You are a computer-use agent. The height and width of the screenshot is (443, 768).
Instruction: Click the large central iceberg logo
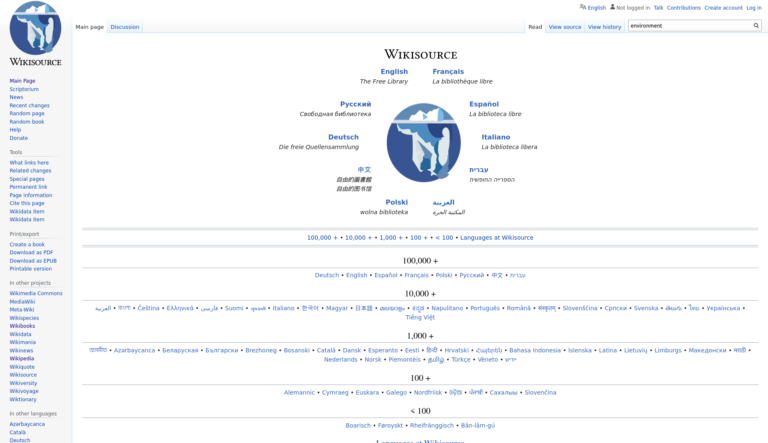click(423, 142)
